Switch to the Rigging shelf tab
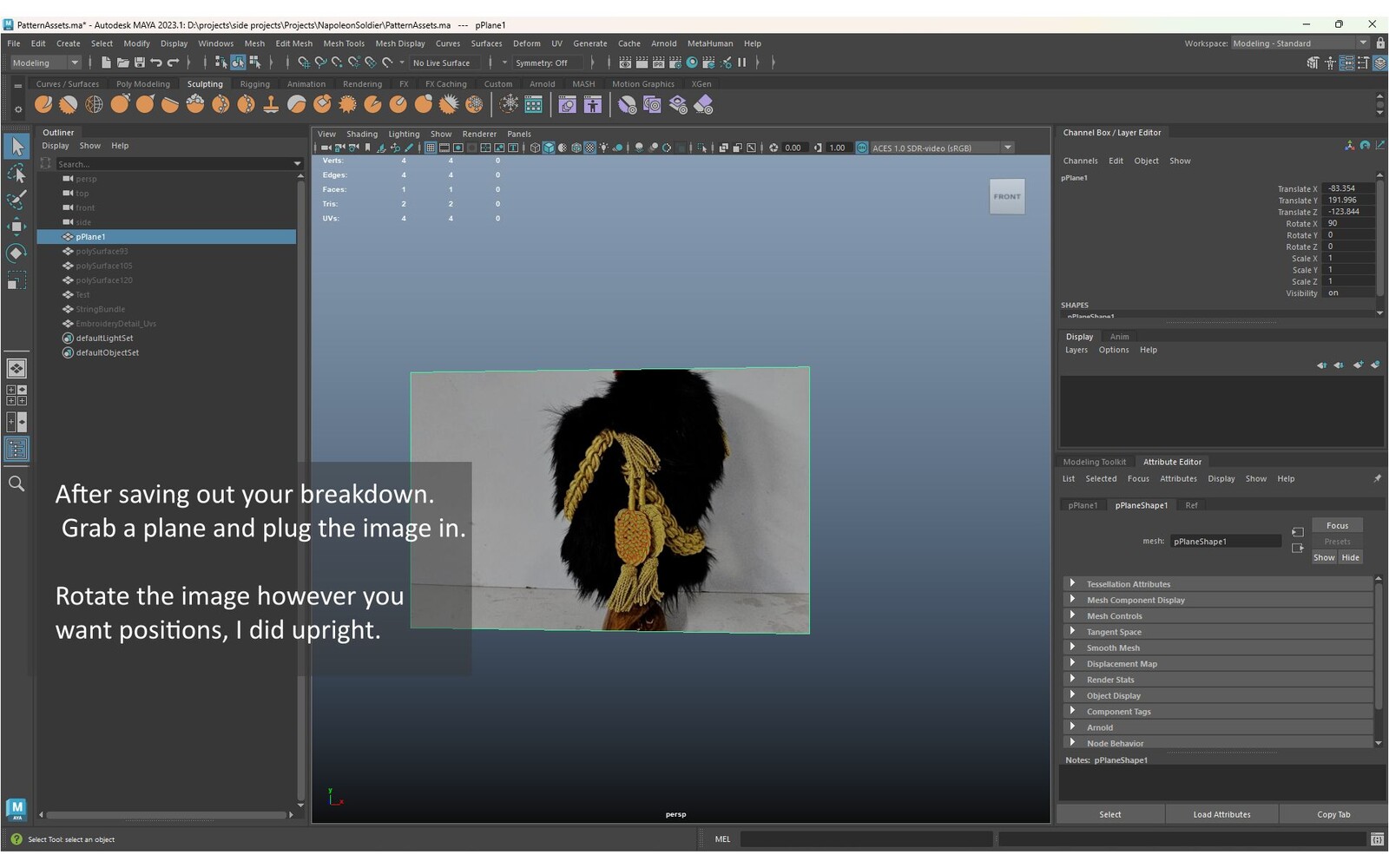Viewport: 1389px width, 868px height. tap(254, 84)
